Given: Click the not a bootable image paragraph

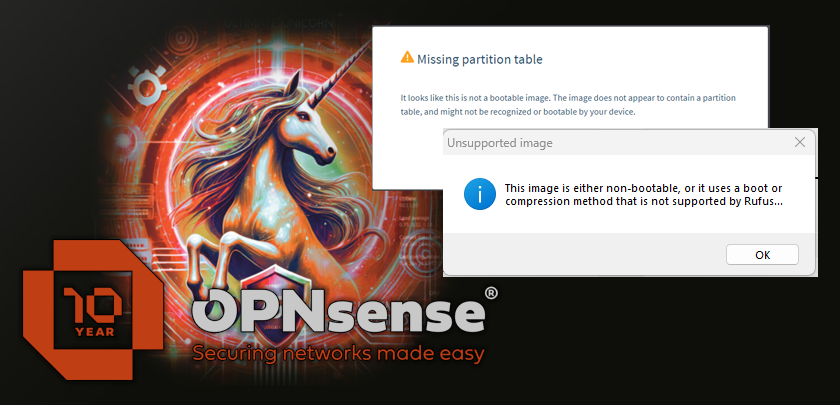Looking at the screenshot, I should (568, 105).
